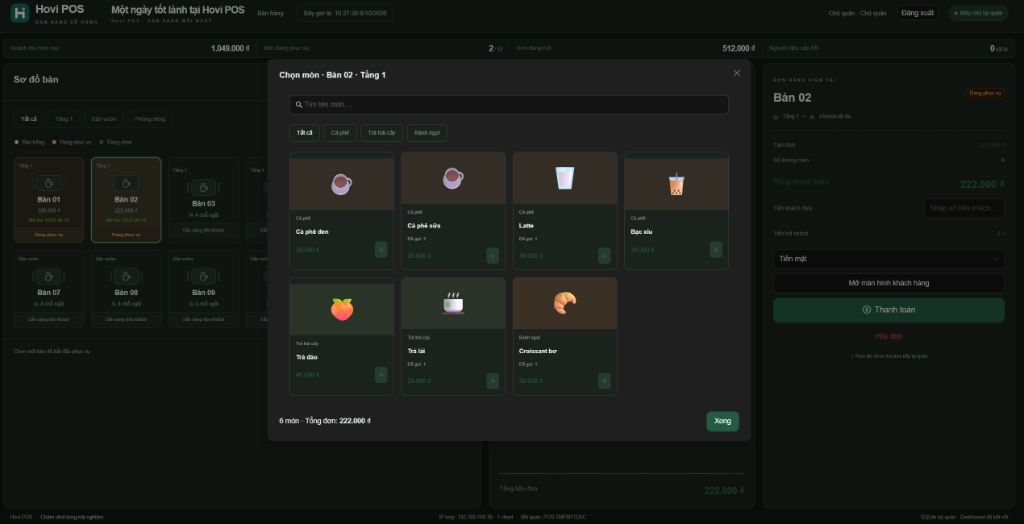Click the cup icon on Bàn 01
This screenshot has height=524, width=1024.
(x=49, y=183)
